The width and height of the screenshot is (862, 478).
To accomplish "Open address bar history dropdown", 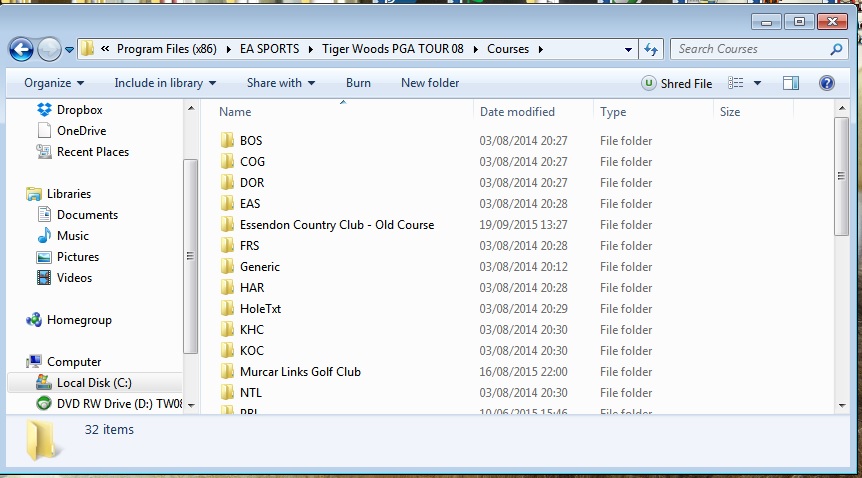I will pos(628,50).
